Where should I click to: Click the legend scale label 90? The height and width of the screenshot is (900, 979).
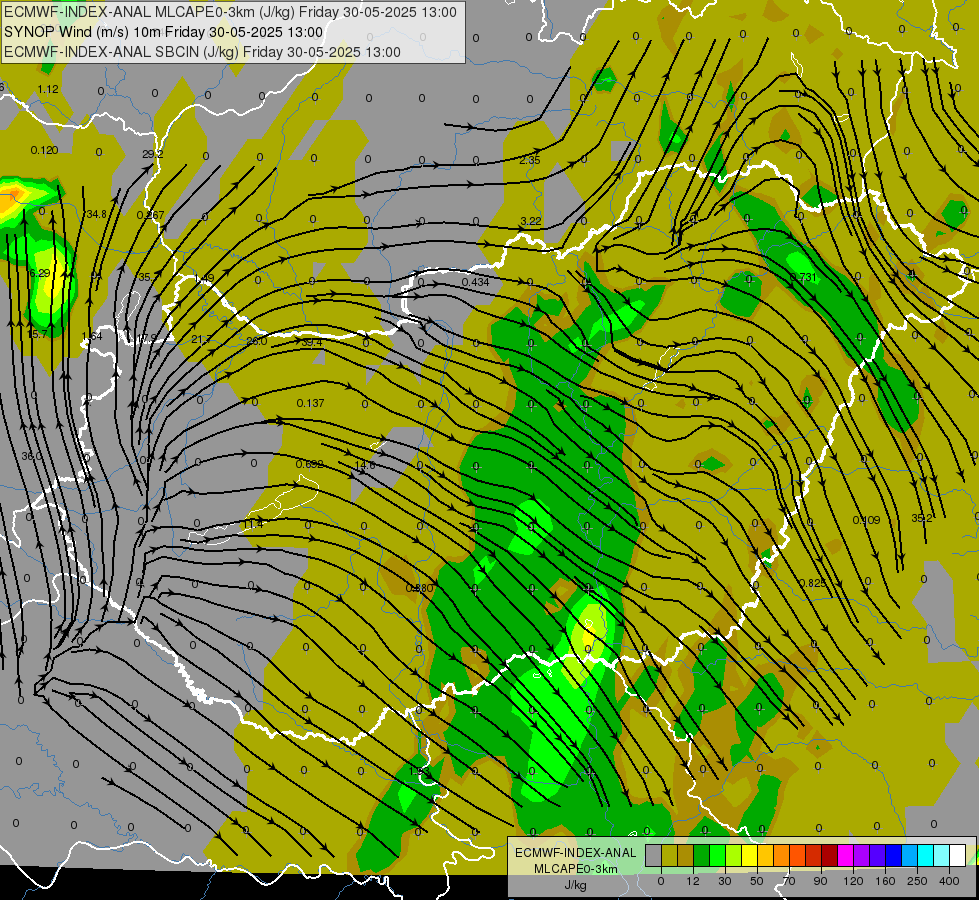pos(820,881)
